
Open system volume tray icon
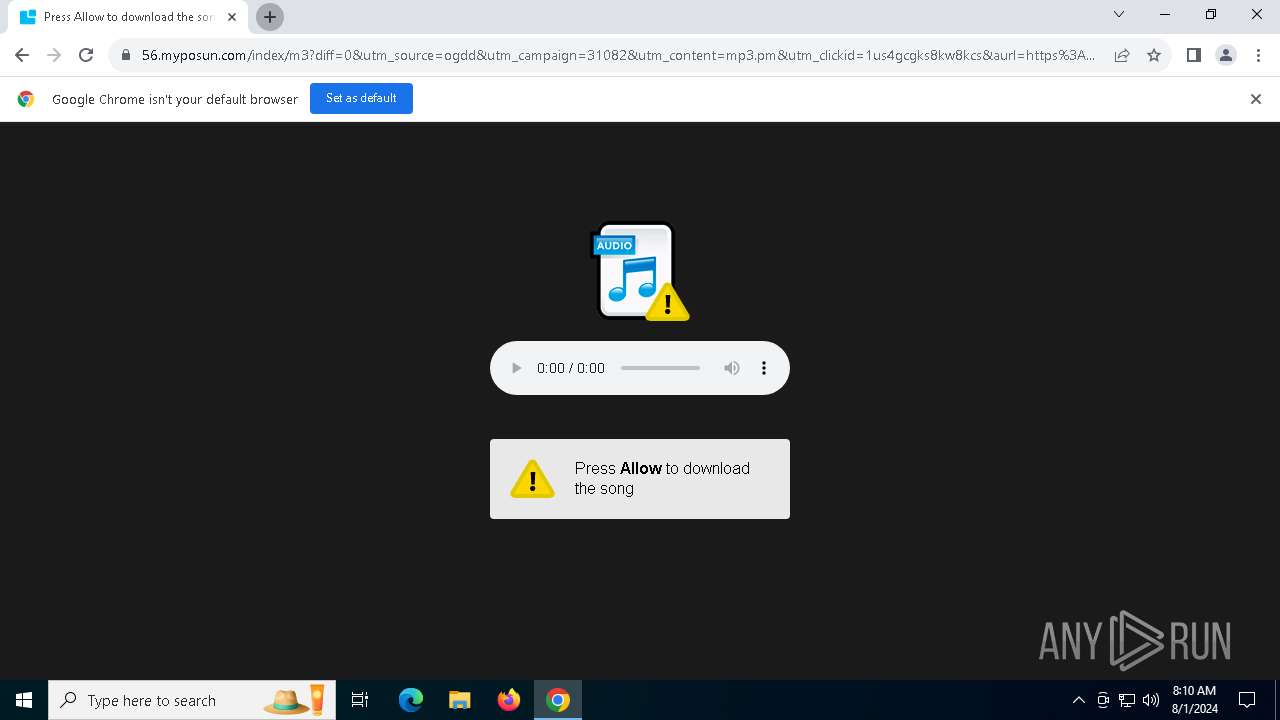point(1151,700)
